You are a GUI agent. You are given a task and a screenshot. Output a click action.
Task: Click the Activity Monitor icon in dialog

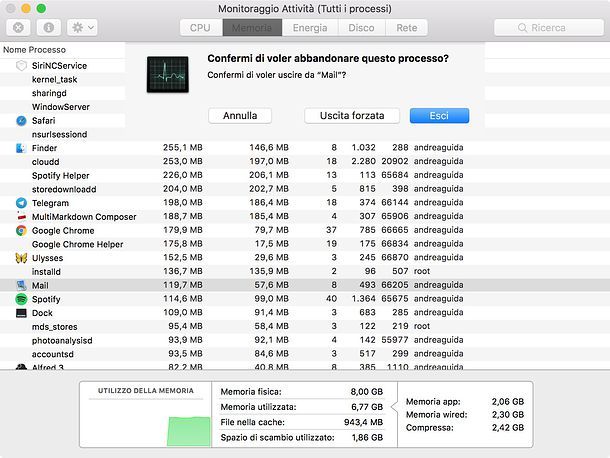(x=168, y=74)
